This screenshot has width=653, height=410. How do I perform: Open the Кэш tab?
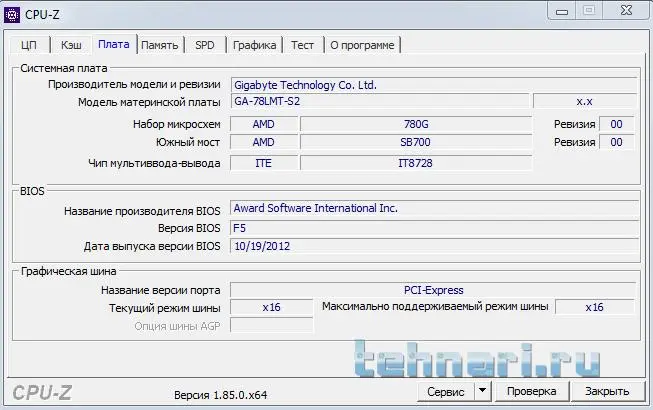(x=71, y=45)
